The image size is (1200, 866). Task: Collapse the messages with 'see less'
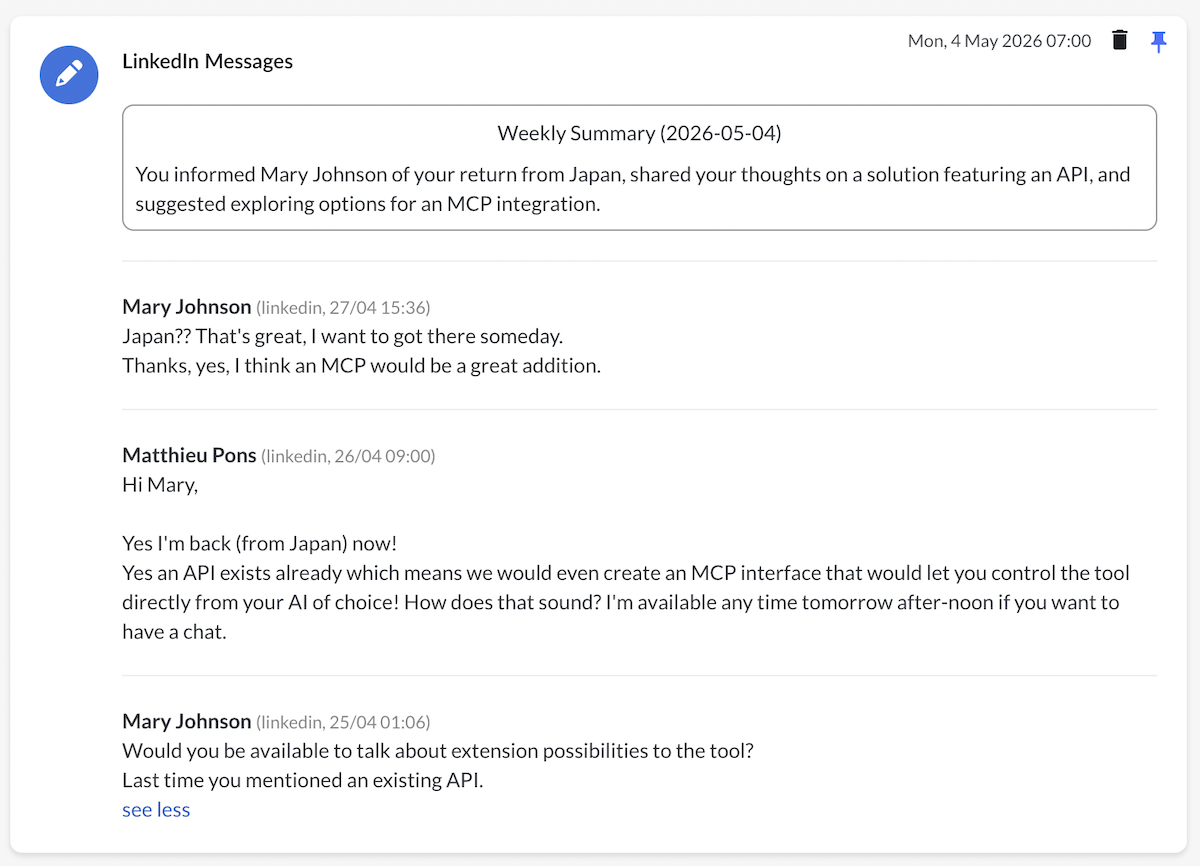click(156, 810)
